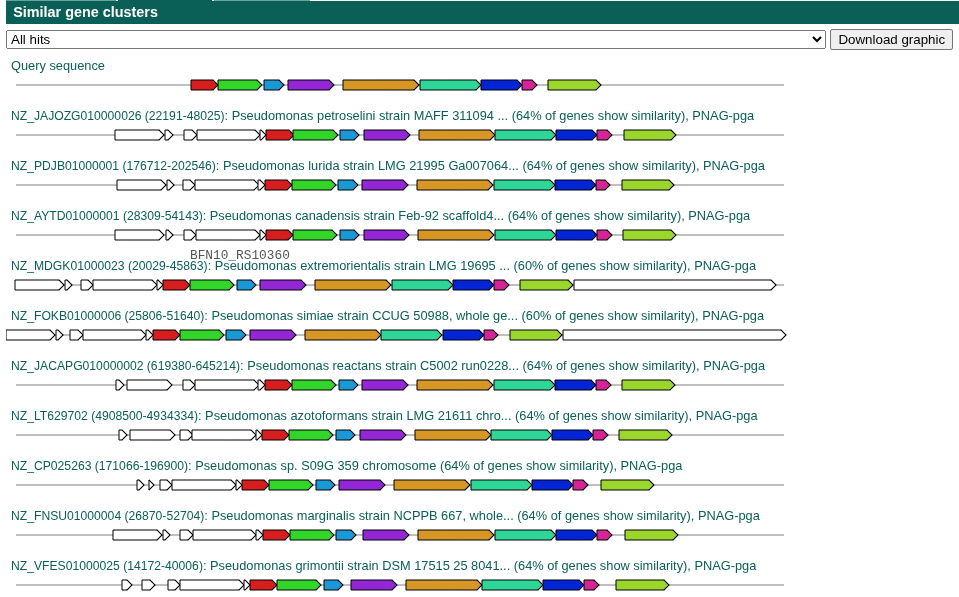Select the lime-green terminal gene in the NZ_AYTD01000001 cluster
The image size is (959, 597).
tap(648, 235)
